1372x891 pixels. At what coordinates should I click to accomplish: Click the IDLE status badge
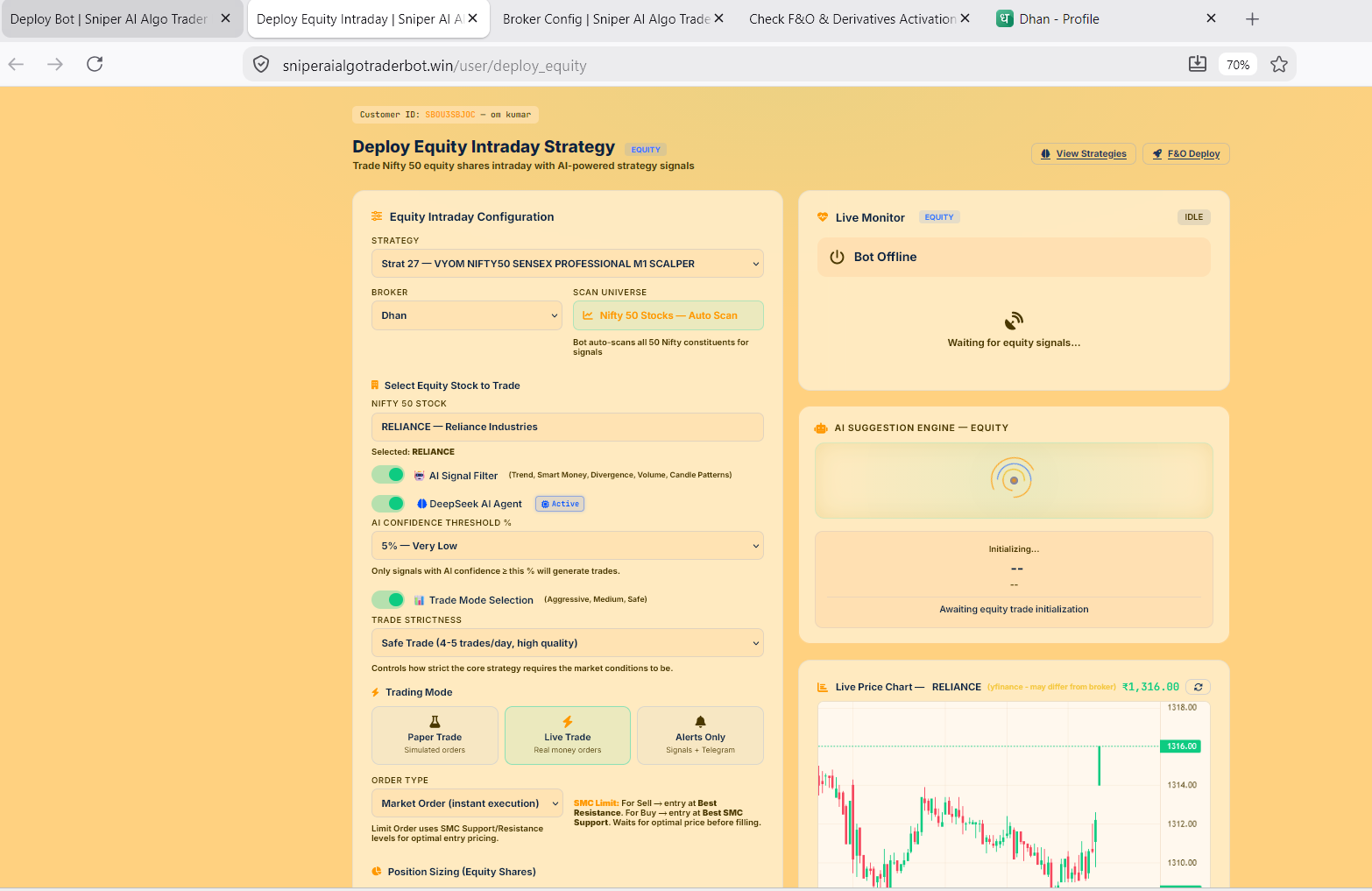pyautogui.click(x=1193, y=217)
